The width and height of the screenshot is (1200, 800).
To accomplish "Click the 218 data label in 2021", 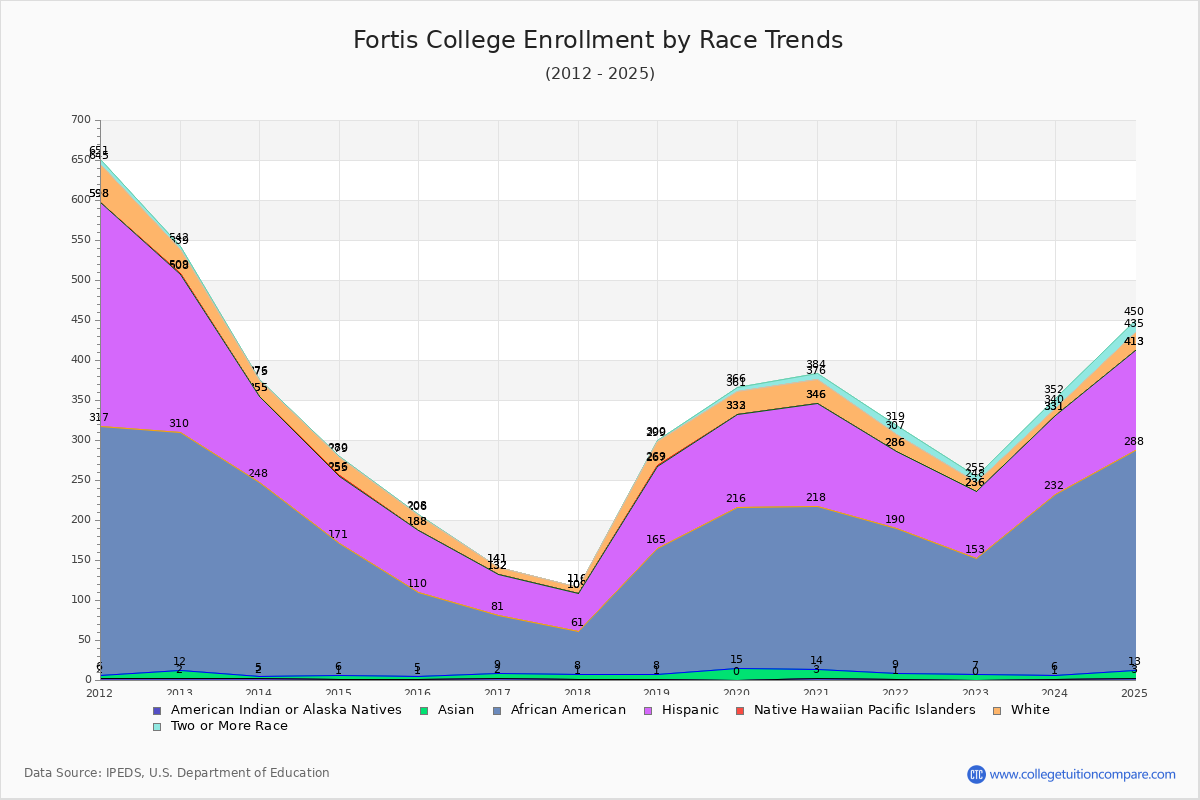I will click(816, 498).
